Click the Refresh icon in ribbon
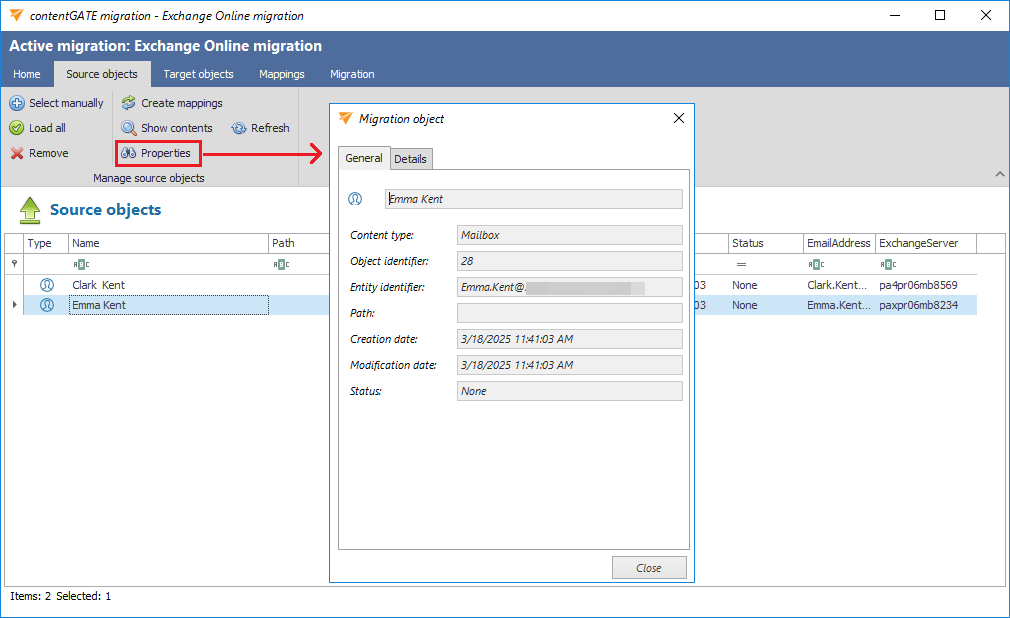Screen dimensions: 1010x618 (x=239, y=128)
